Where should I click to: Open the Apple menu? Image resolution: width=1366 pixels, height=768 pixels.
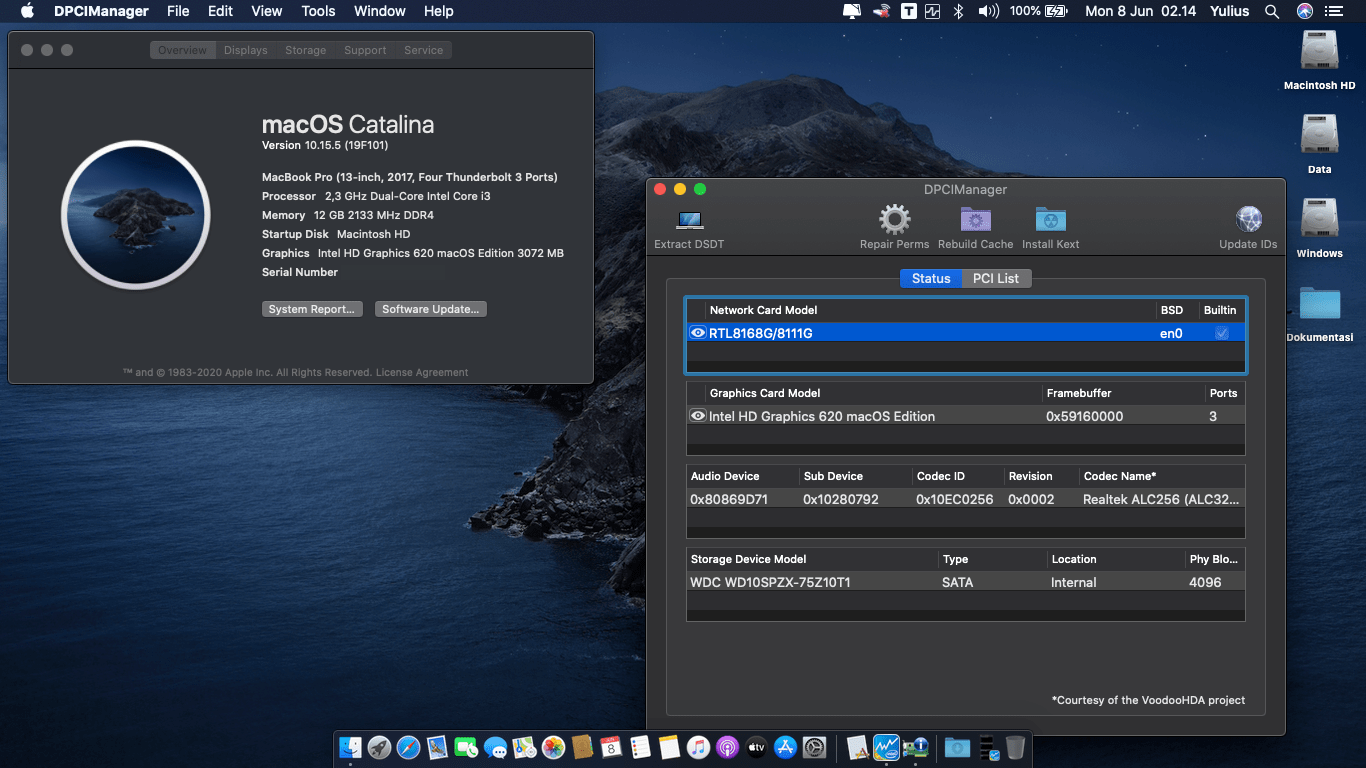[x=25, y=11]
